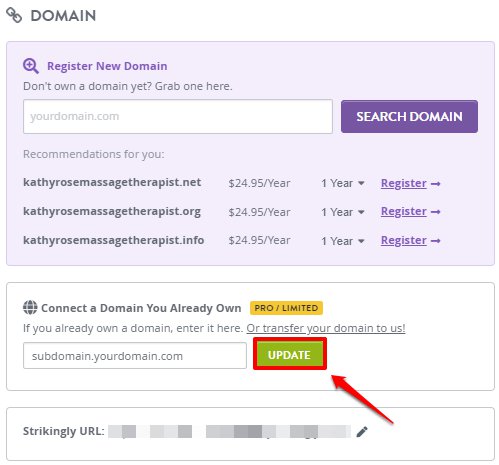This screenshot has width=499, height=465.
Task: Click the magnifier icon next to Register New Domain
Action: coord(31,66)
